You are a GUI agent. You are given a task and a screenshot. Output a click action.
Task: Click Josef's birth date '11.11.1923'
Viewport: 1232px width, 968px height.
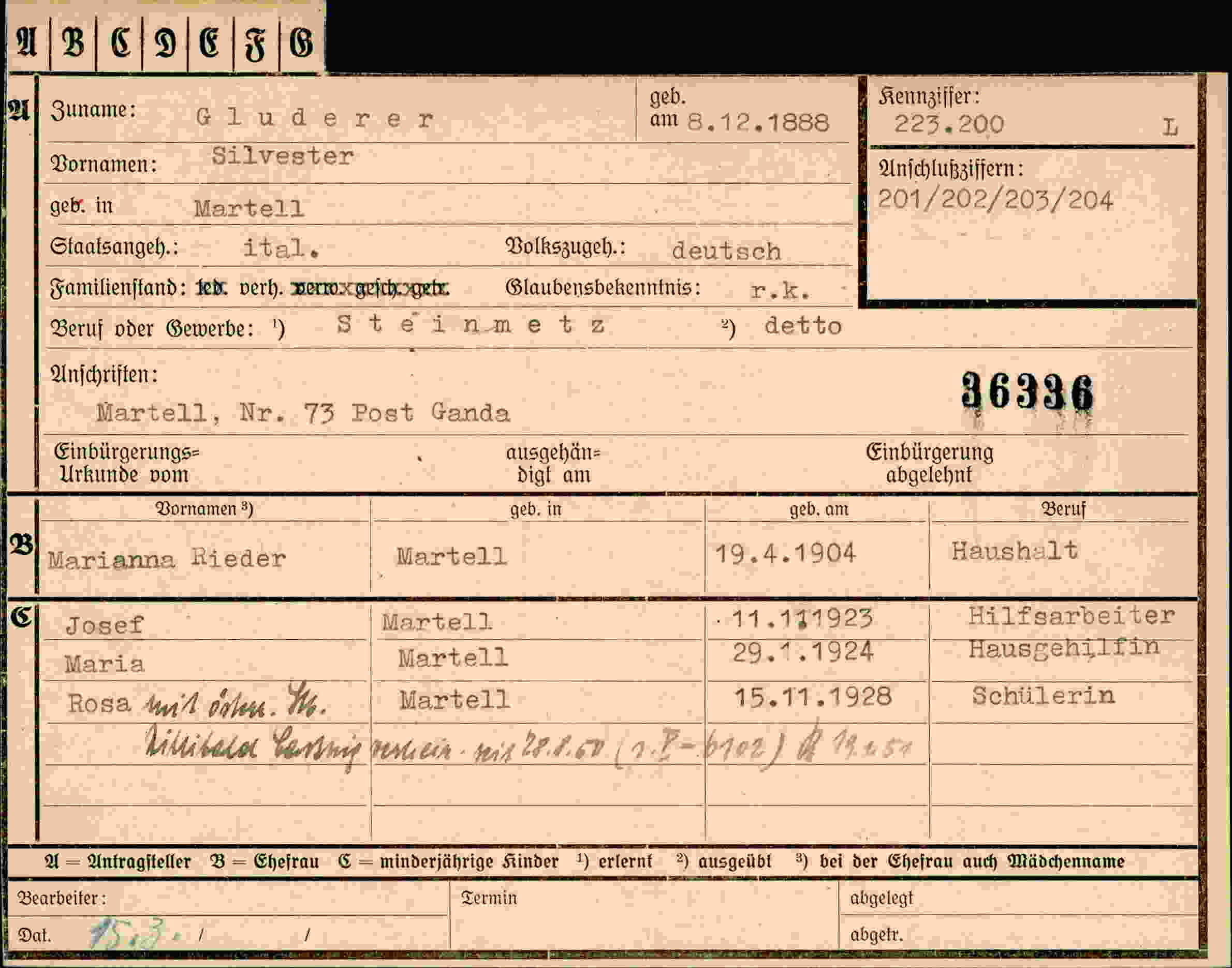coord(802,618)
